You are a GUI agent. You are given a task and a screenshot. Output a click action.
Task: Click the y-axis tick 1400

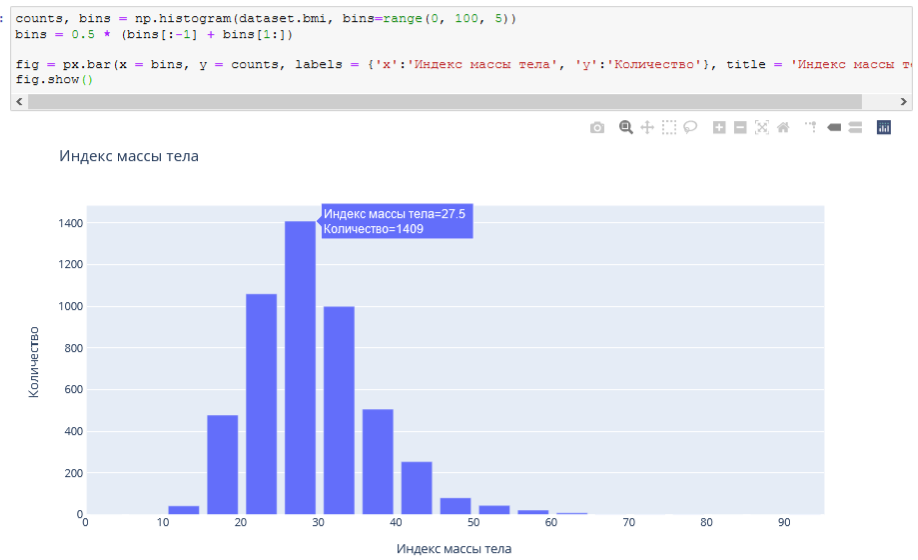pos(70,223)
